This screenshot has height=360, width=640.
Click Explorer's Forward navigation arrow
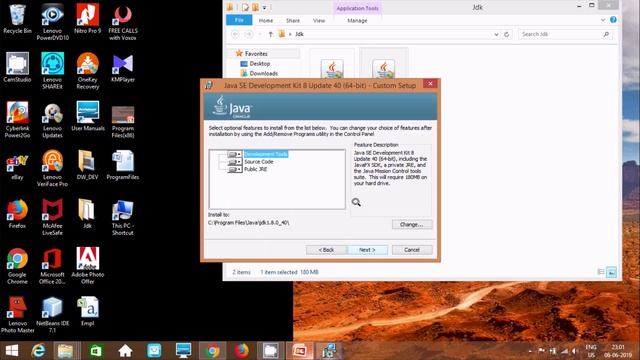249,34
